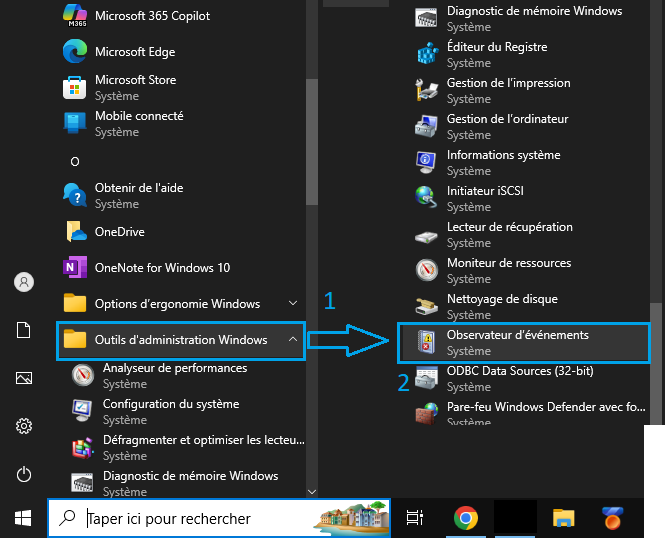Click the Options d'ergonomie Windows folder
665x554 pixels.
[181, 304]
